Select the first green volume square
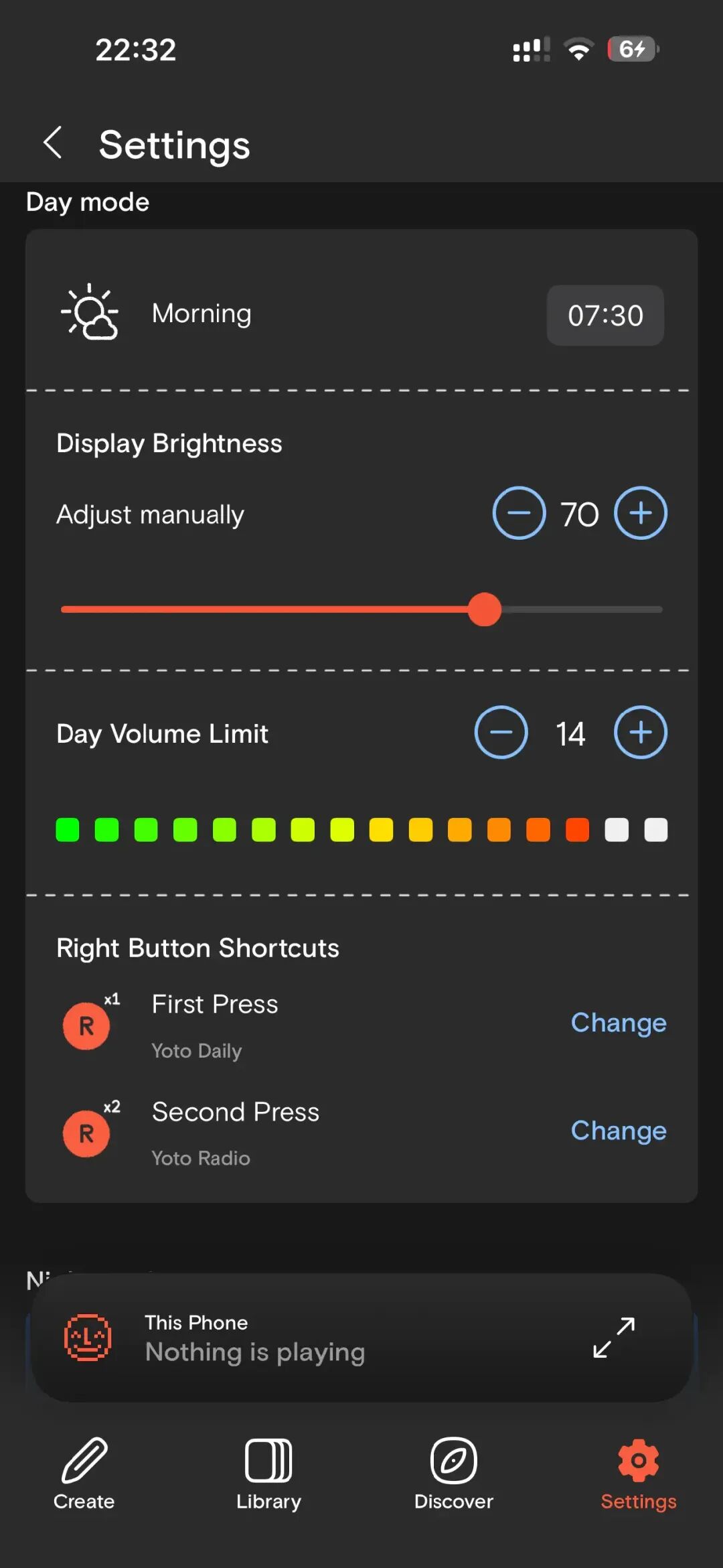 tap(68, 830)
